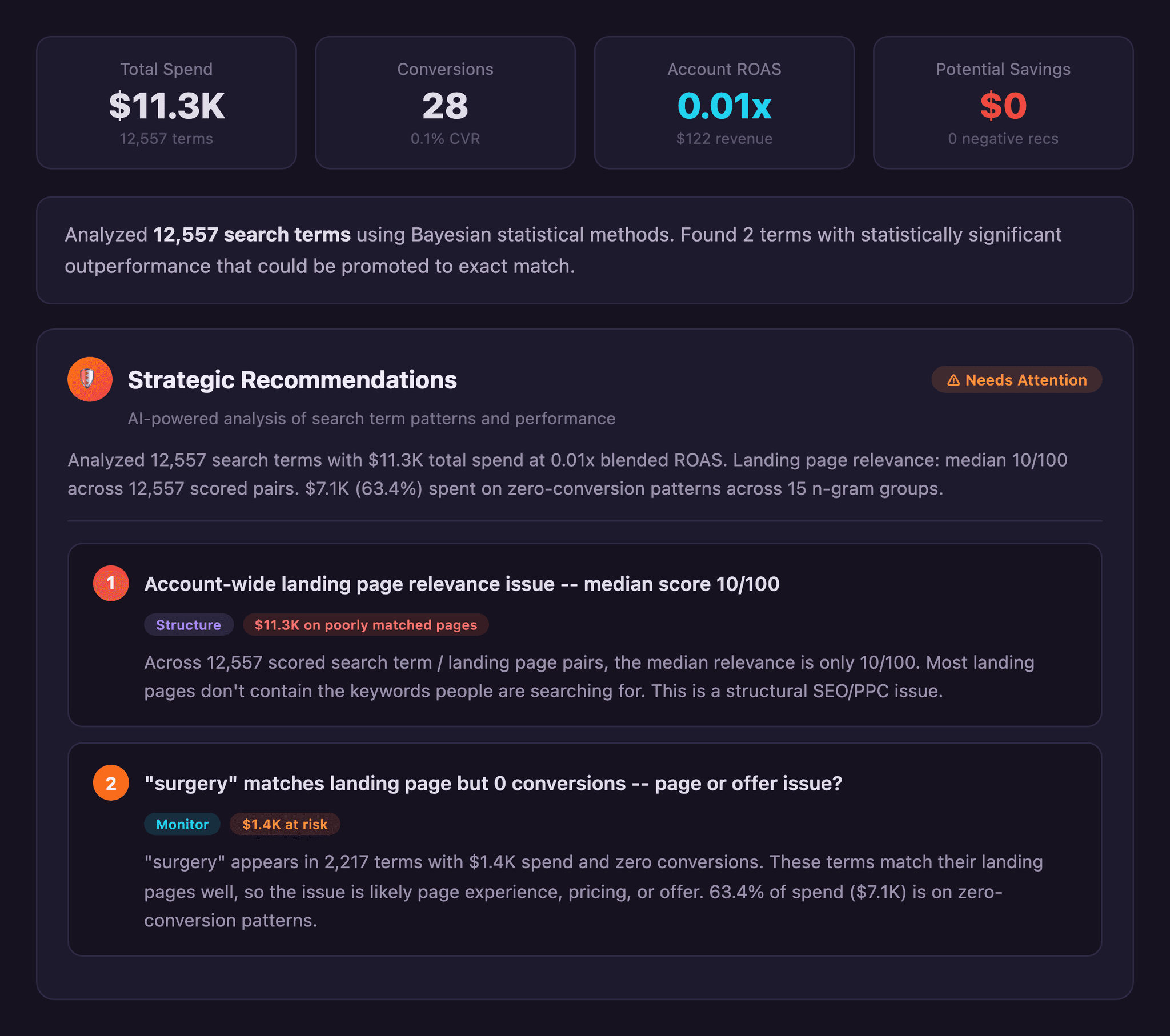This screenshot has height=1036, width=1170.
Task: Click the "0 negative recs" label
Action: [x=1002, y=139]
